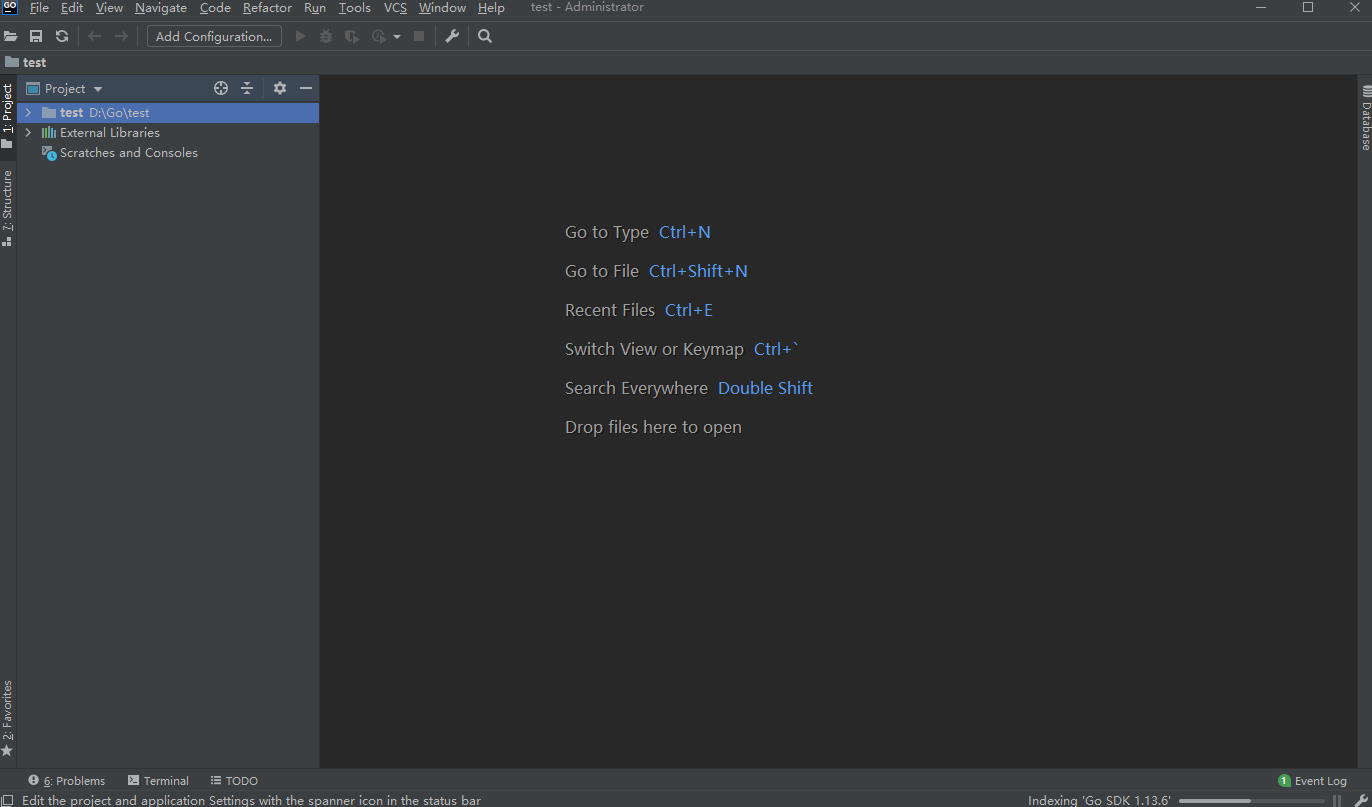Click the Add Configuration button
The image size is (1372, 807).
click(214, 36)
